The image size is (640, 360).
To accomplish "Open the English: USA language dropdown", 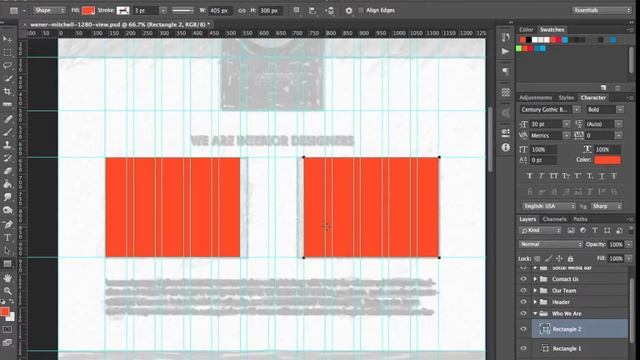I will pyautogui.click(x=548, y=206).
